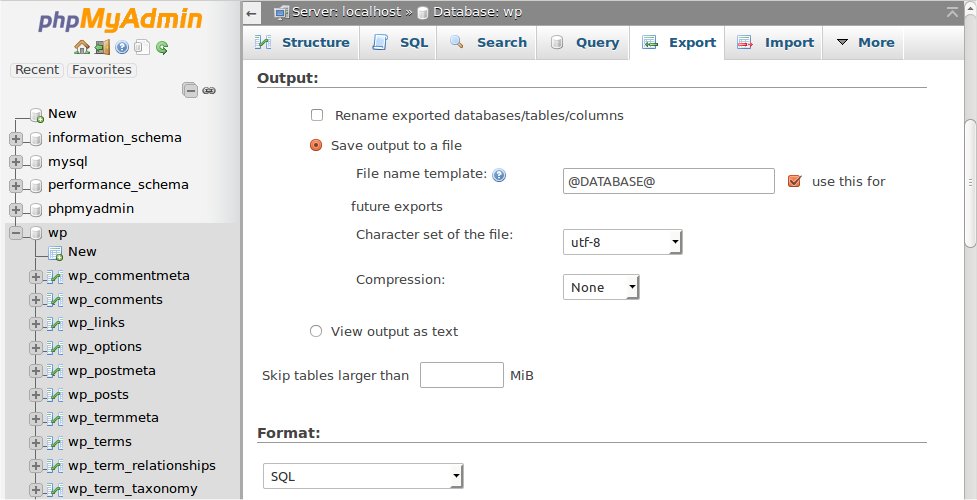Switch to the Import tab

click(x=775, y=43)
